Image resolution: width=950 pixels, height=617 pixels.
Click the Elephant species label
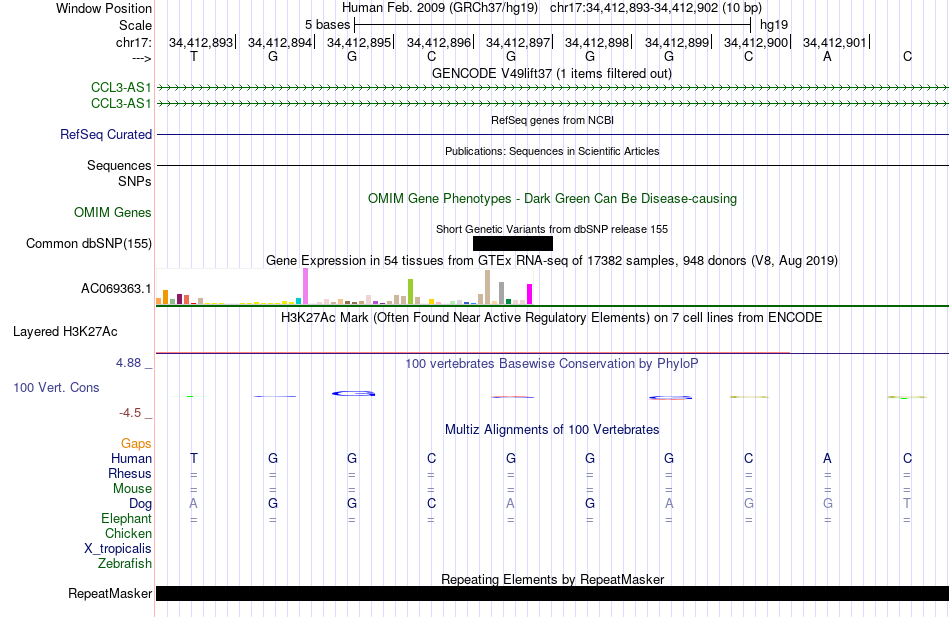[x=127, y=518]
